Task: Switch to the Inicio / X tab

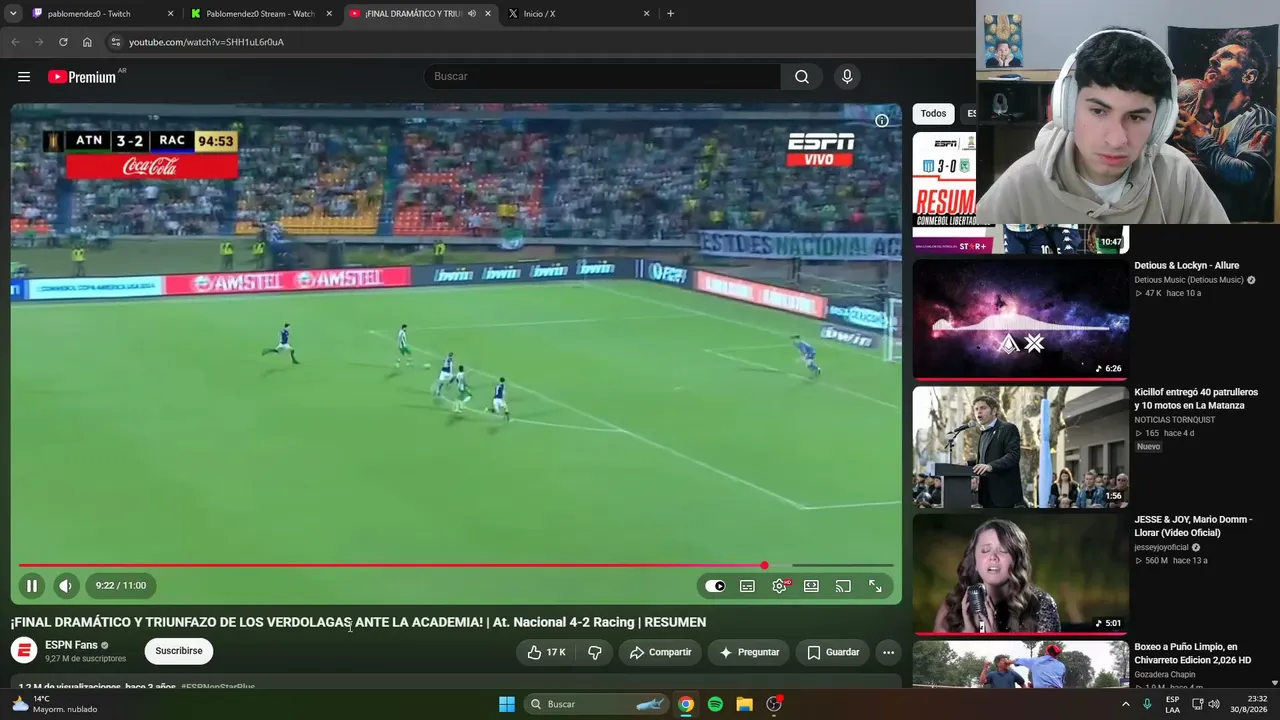Action: [x=580, y=14]
